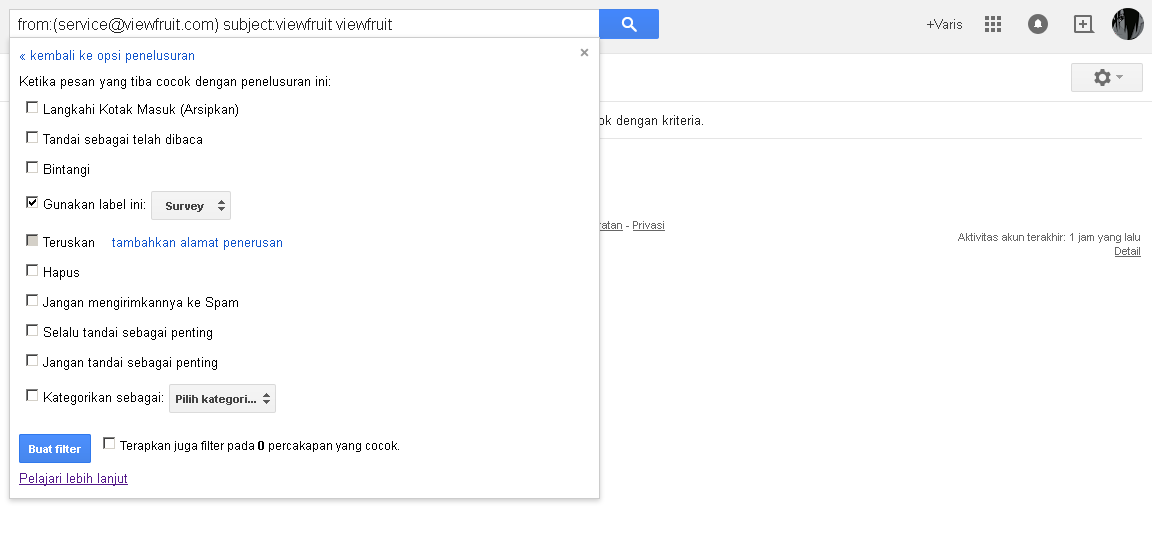This screenshot has height=559, width=1152.
Task: Click the Buat filter button
Action: click(55, 449)
